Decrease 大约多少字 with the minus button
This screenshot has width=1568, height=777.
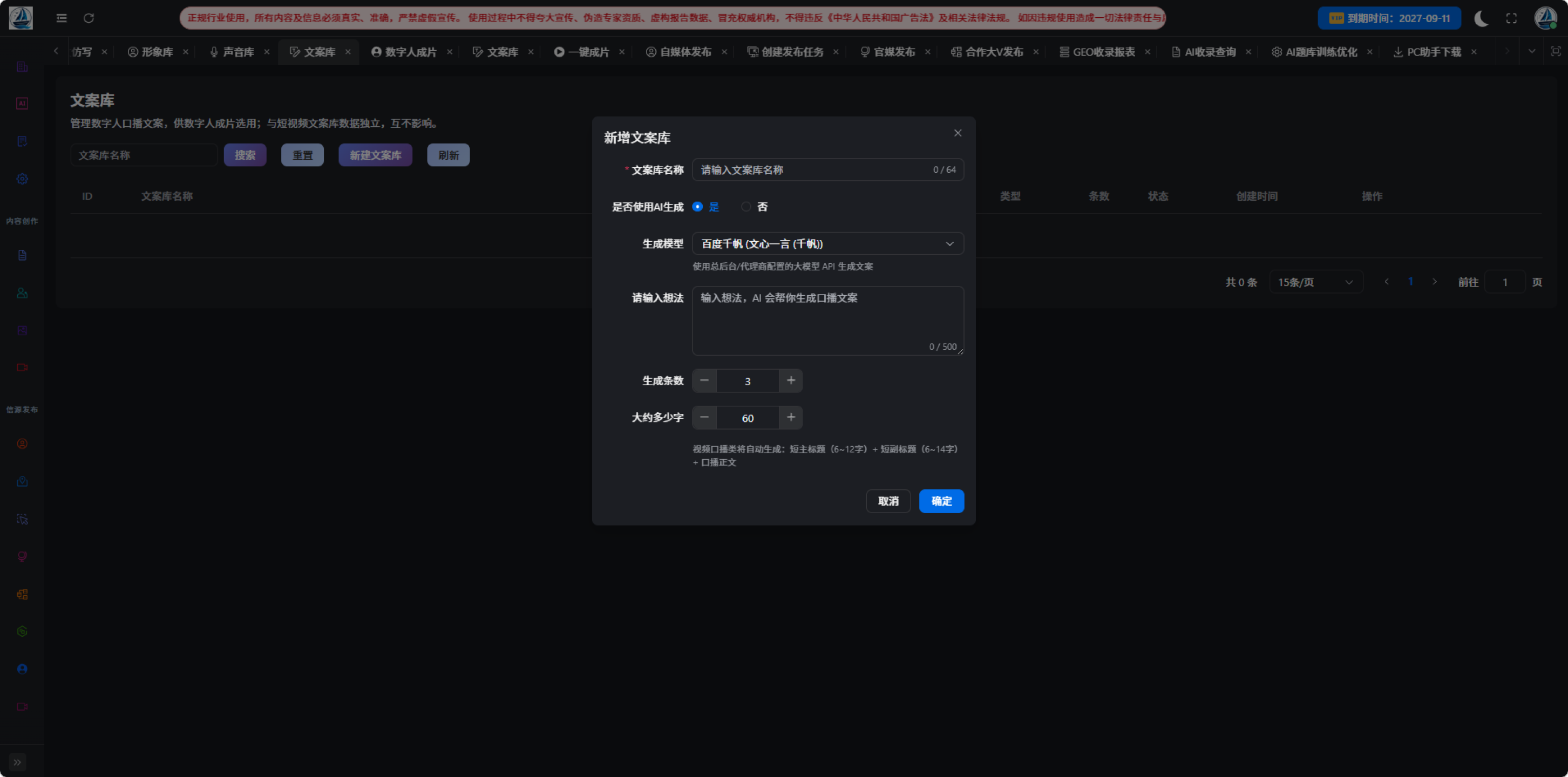pyautogui.click(x=704, y=418)
